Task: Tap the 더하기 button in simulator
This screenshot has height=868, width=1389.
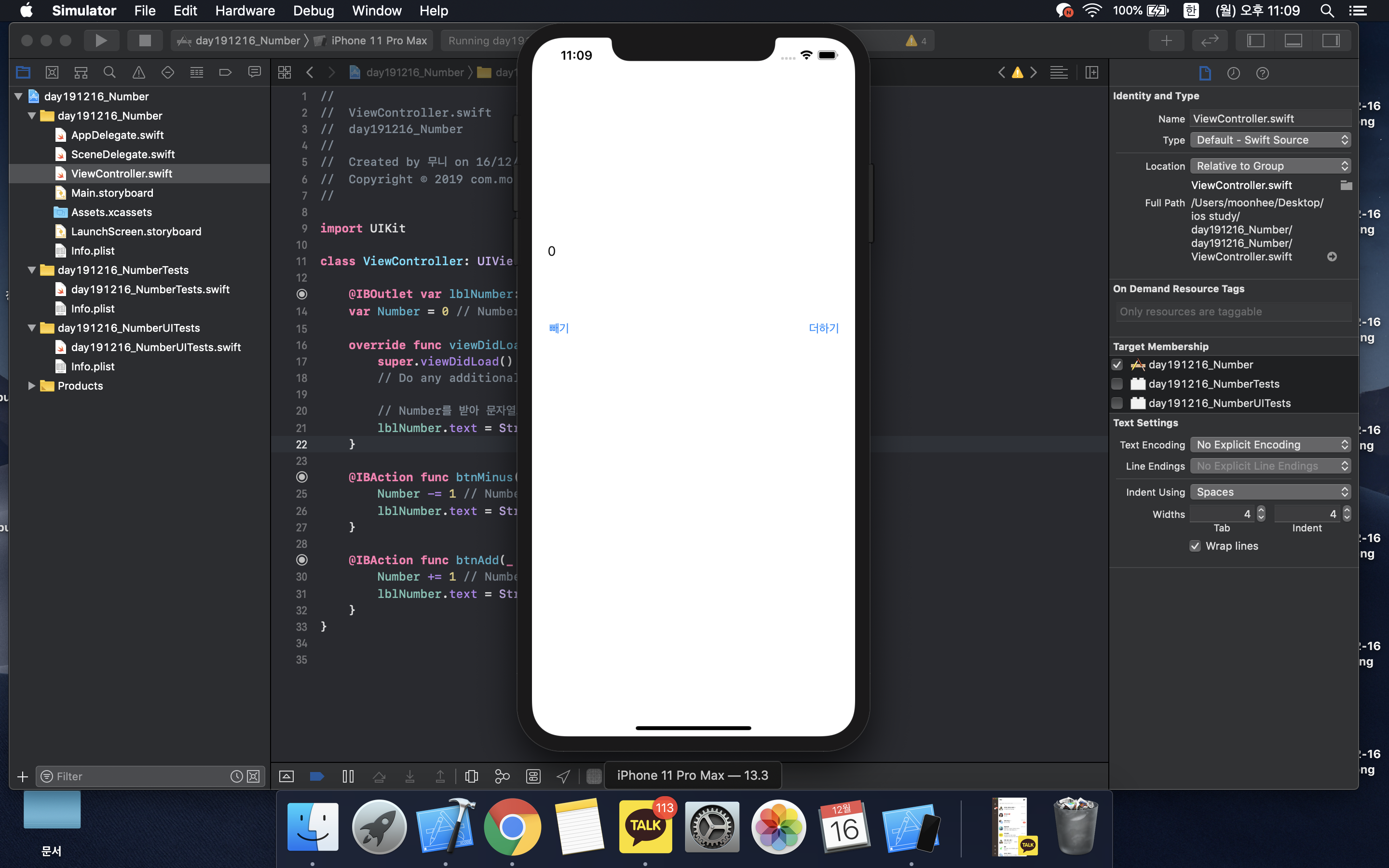Action: coord(824,328)
